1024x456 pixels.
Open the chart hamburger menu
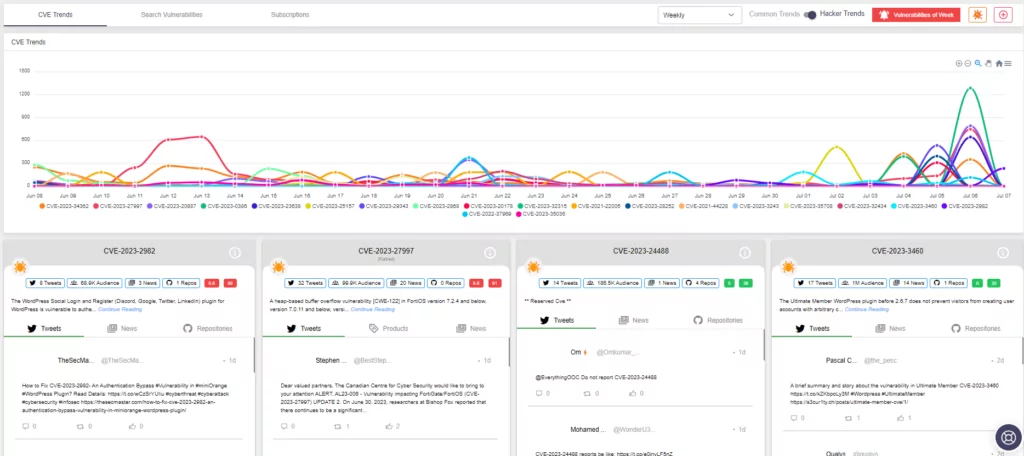click(1008, 63)
